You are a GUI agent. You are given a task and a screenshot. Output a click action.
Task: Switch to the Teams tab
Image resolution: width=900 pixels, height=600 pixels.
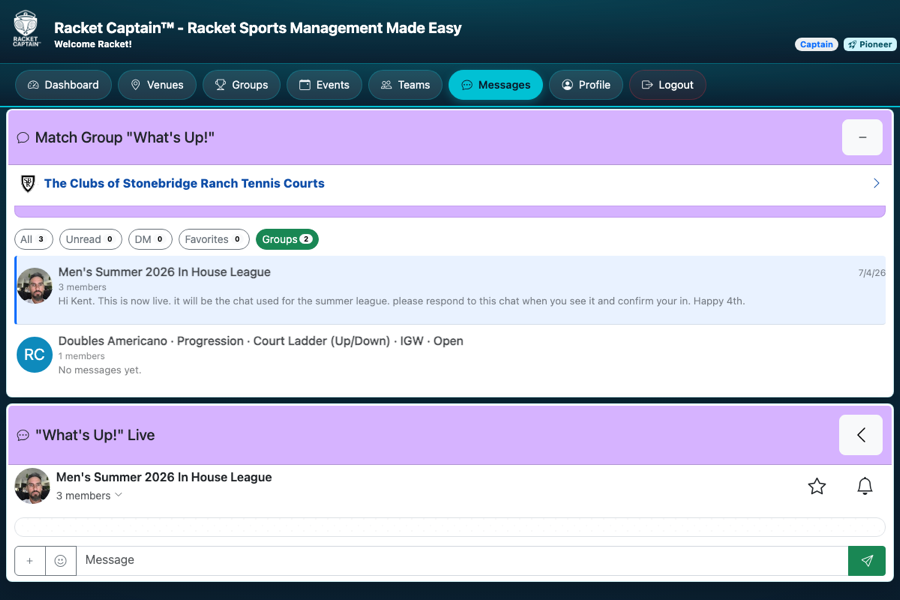(x=405, y=85)
